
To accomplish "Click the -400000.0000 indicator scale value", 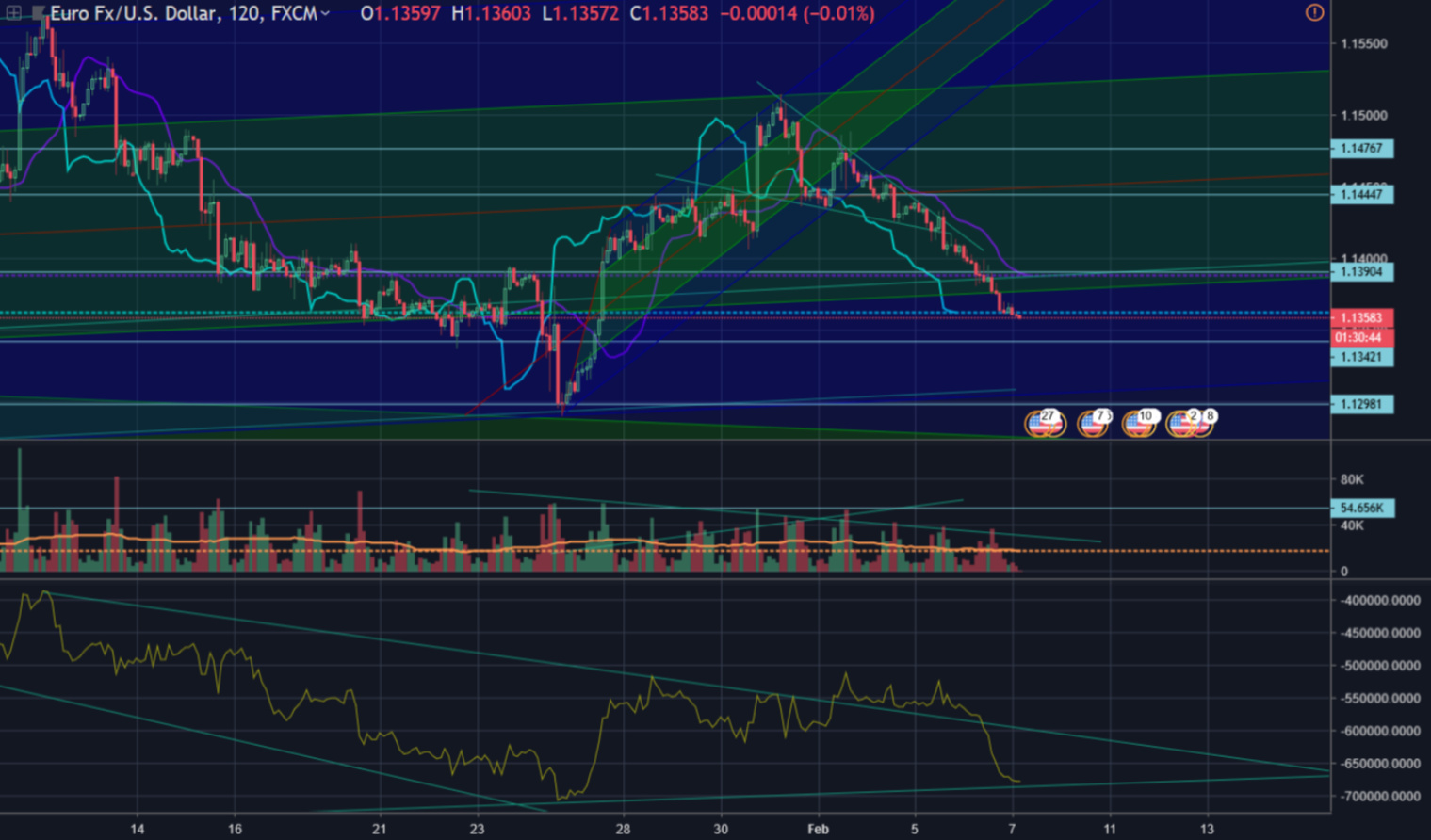I will tap(1380, 601).
